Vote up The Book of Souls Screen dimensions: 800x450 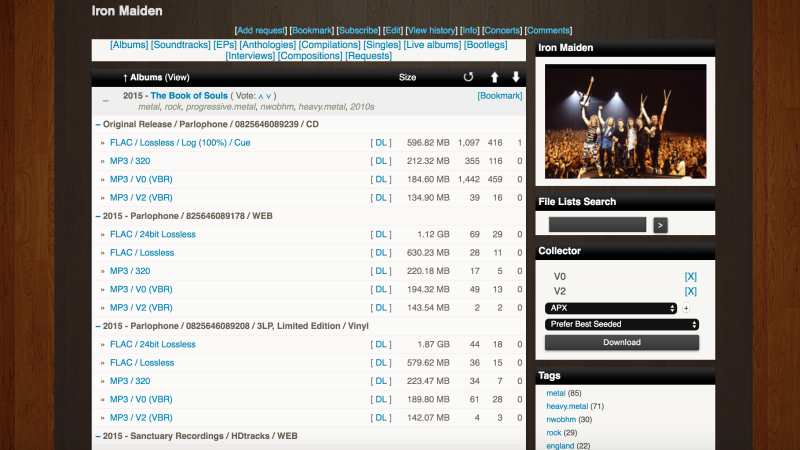261,96
